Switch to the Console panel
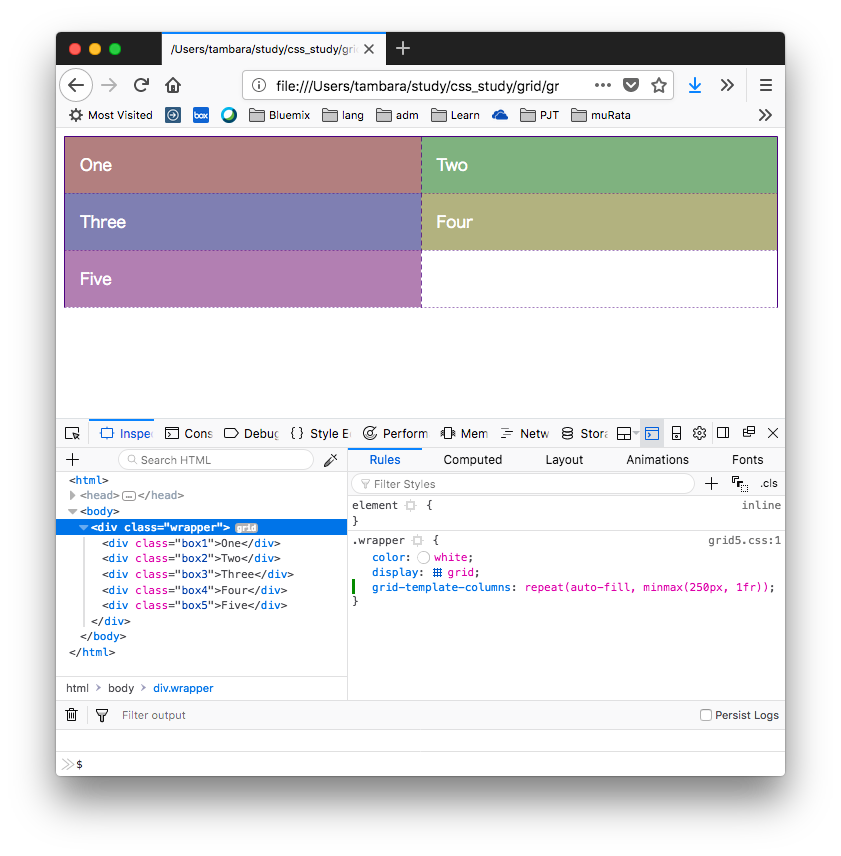 coord(188,433)
